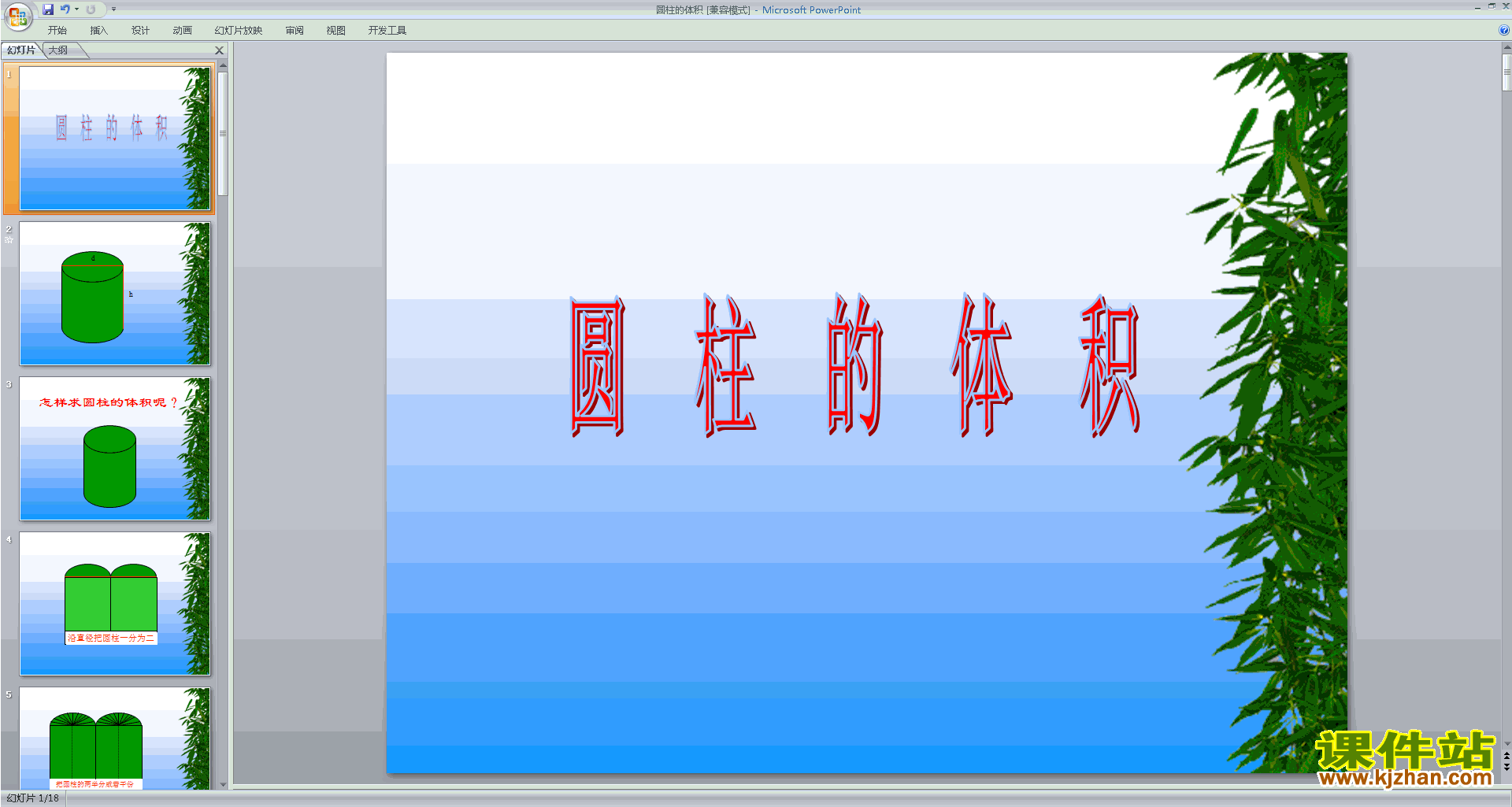Screen dimensions: 1512x807
Task: Switch to the 幻灯片 pane tab
Action: (21, 50)
